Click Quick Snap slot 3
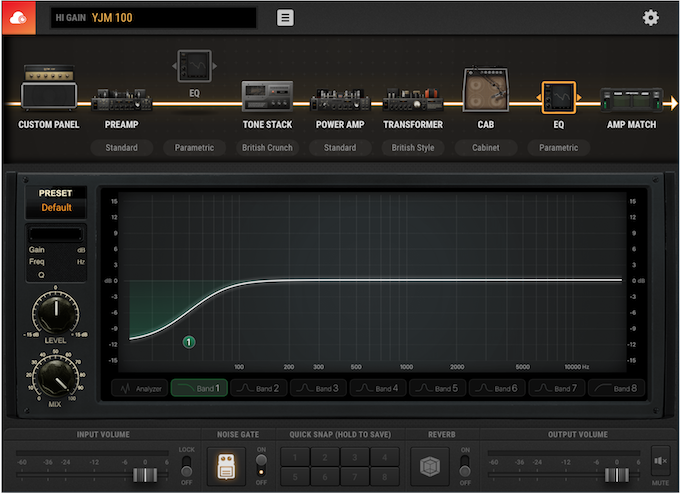The height and width of the screenshot is (493, 680). click(x=355, y=457)
